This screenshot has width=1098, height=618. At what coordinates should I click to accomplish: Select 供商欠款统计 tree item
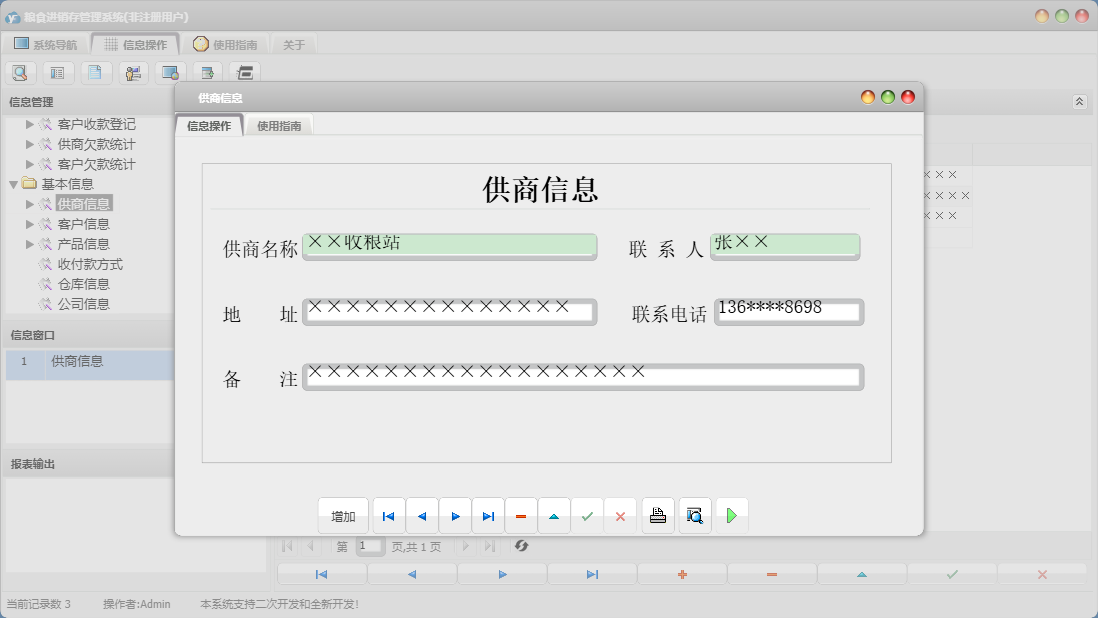[x=97, y=144]
